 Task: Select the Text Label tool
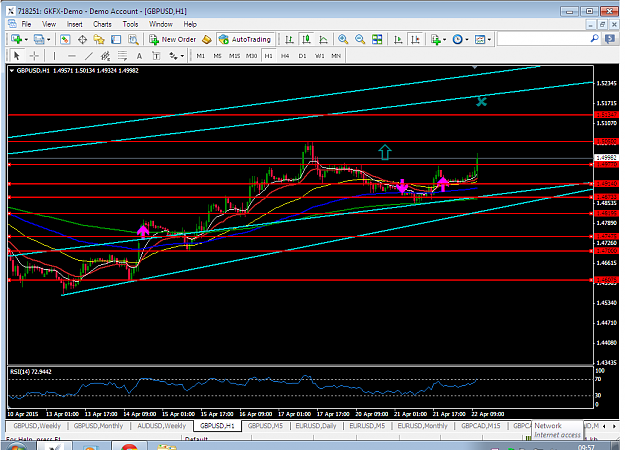pyautogui.click(x=156, y=56)
